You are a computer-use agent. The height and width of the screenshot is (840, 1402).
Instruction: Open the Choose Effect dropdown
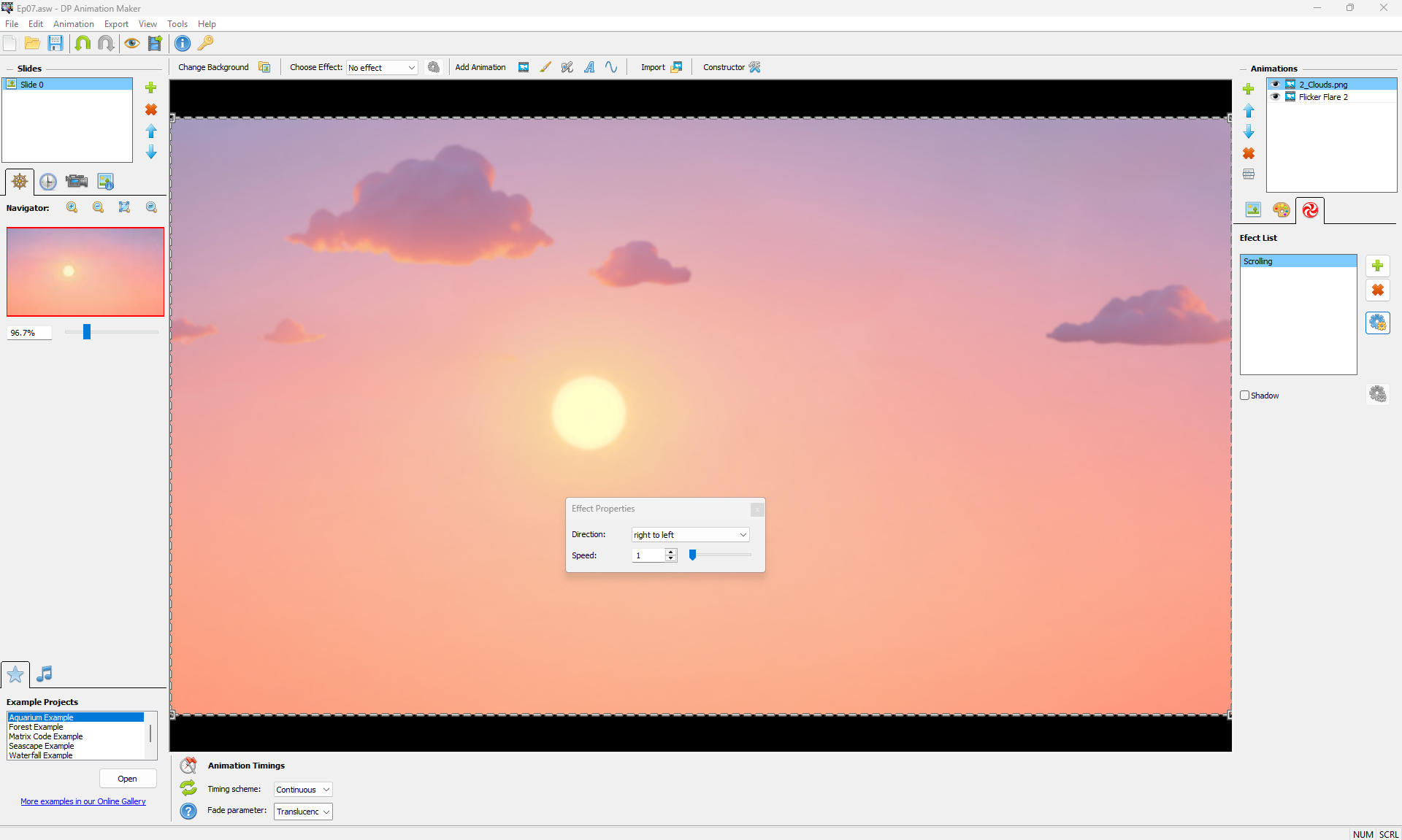click(382, 68)
